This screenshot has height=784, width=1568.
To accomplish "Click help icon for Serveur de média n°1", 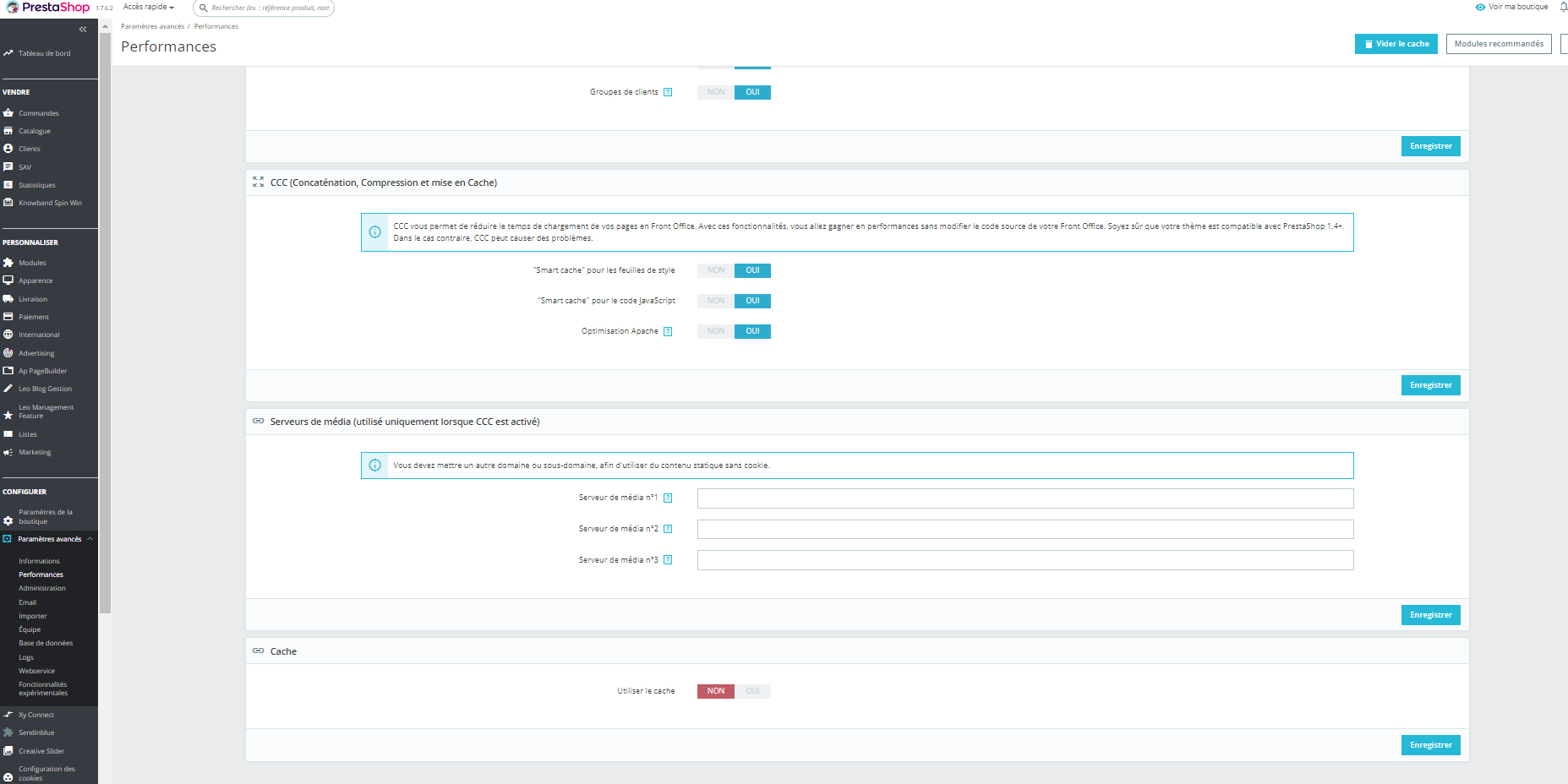I will [x=668, y=498].
